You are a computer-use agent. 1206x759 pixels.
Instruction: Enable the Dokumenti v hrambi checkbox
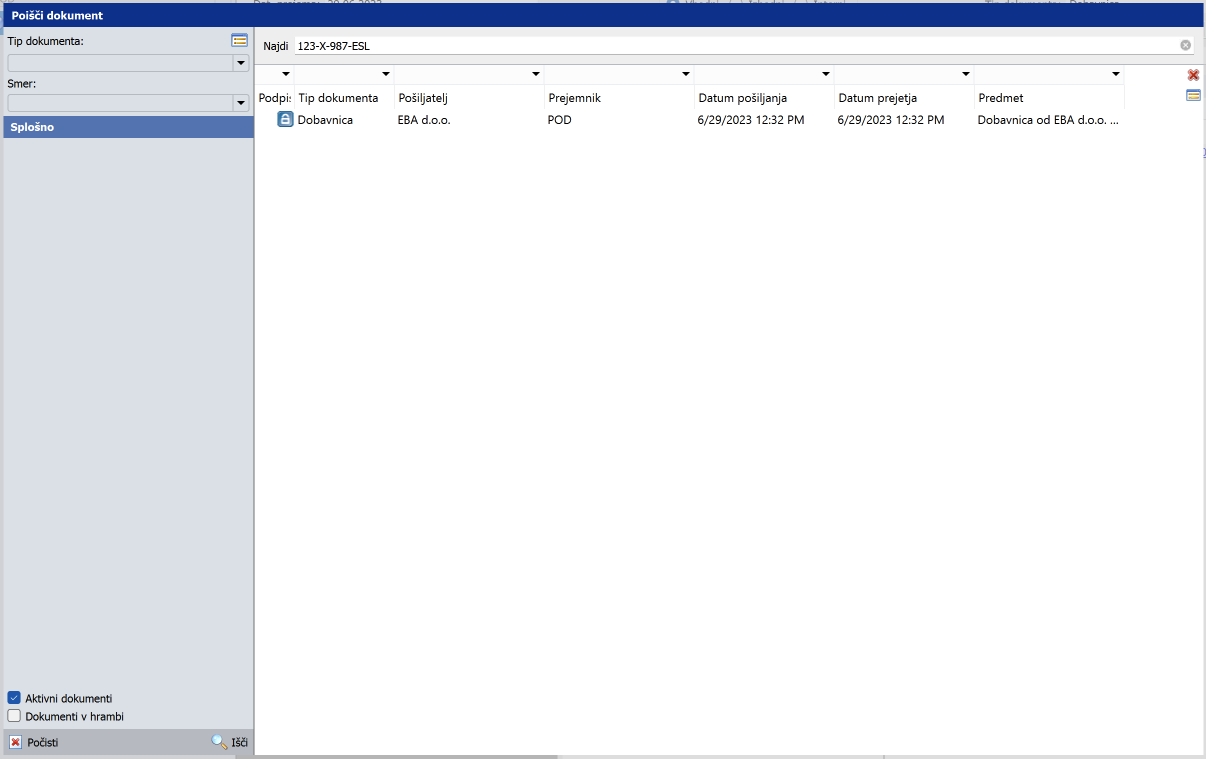tap(14, 716)
